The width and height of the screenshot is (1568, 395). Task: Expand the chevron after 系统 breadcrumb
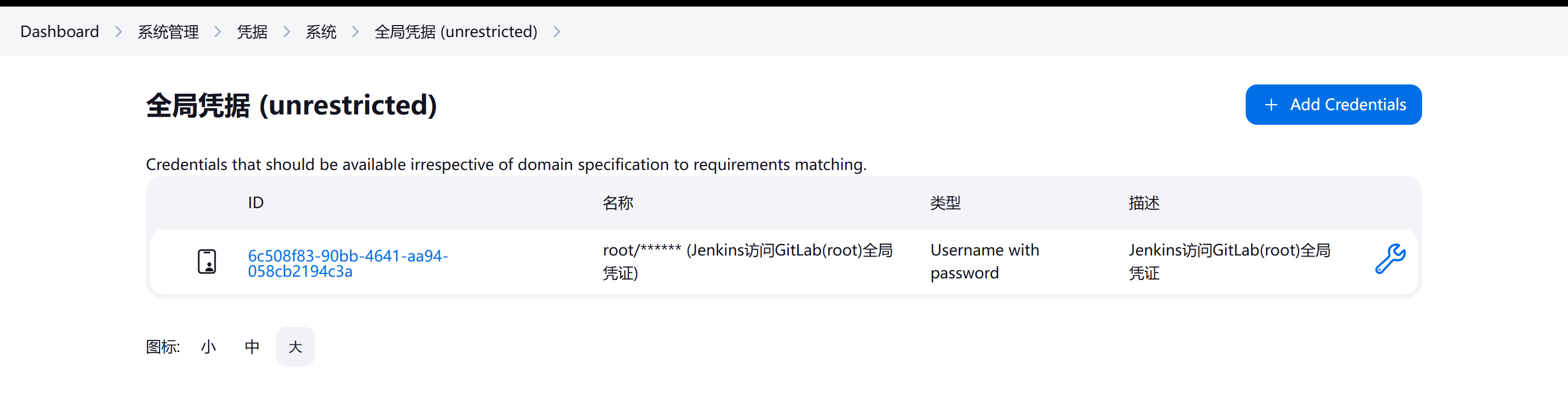point(356,32)
